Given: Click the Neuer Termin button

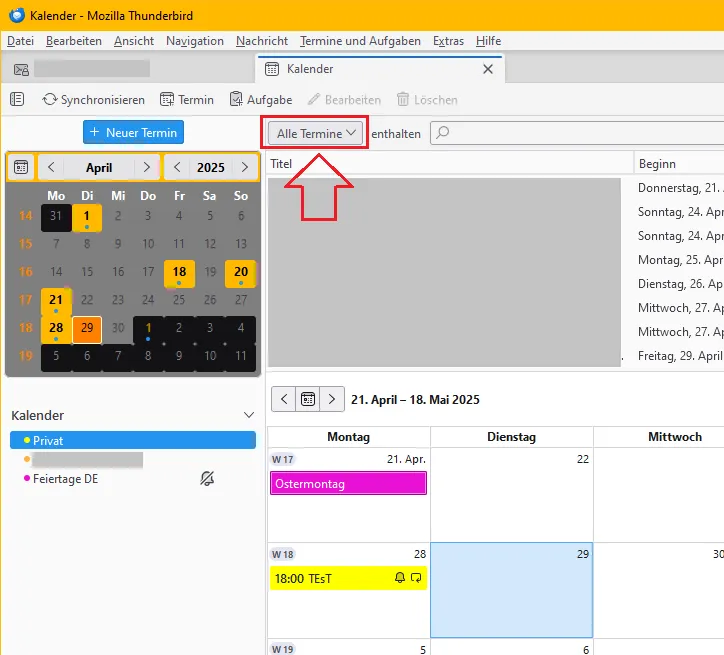Looking at the screenshot, I should [x=133, y=132].
